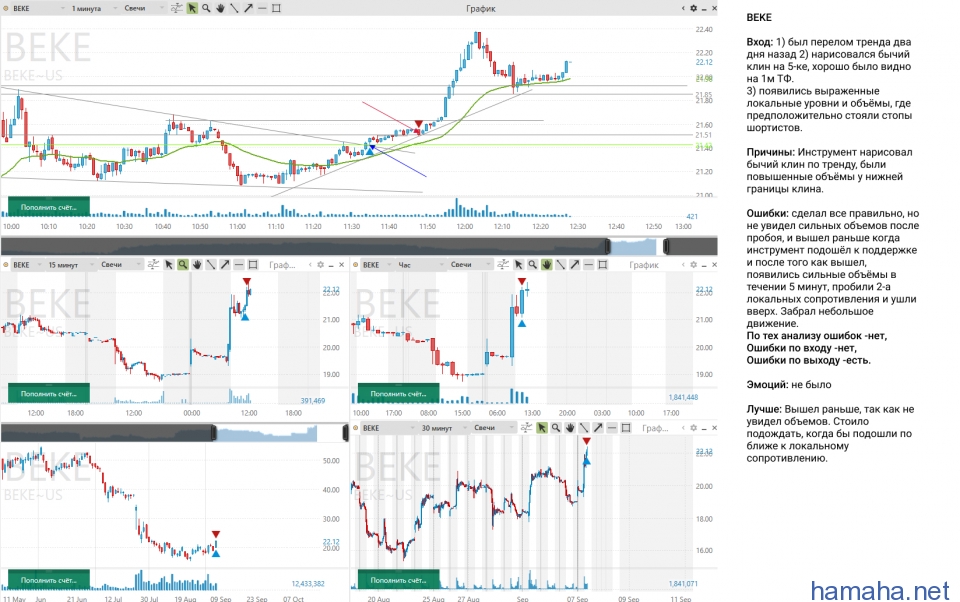Expand the 'Час' timeframe dropdown
This screenshot has height=602, width=960.
point(441,265)
